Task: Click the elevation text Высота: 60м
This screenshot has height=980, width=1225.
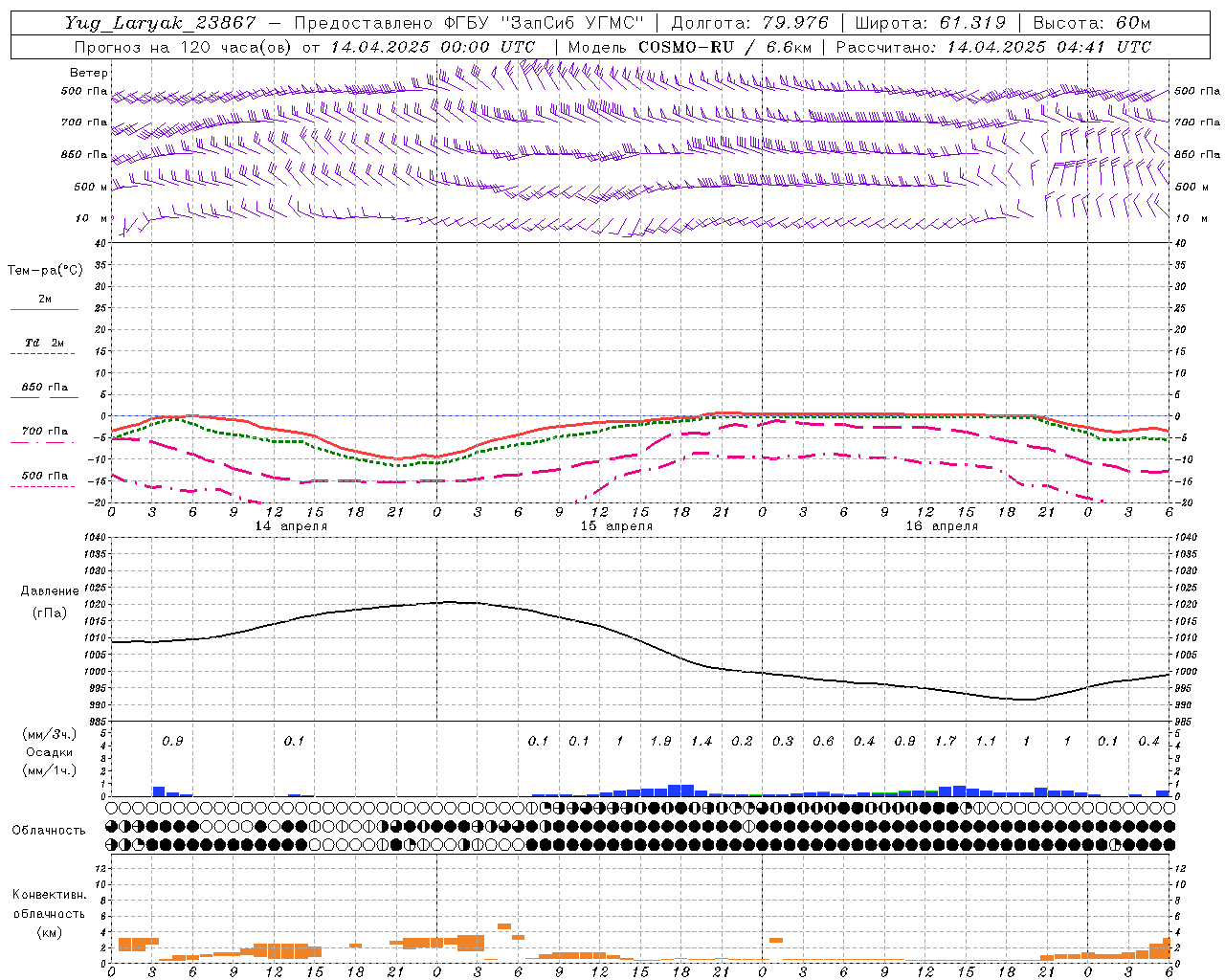Action: click(1092, 23)
